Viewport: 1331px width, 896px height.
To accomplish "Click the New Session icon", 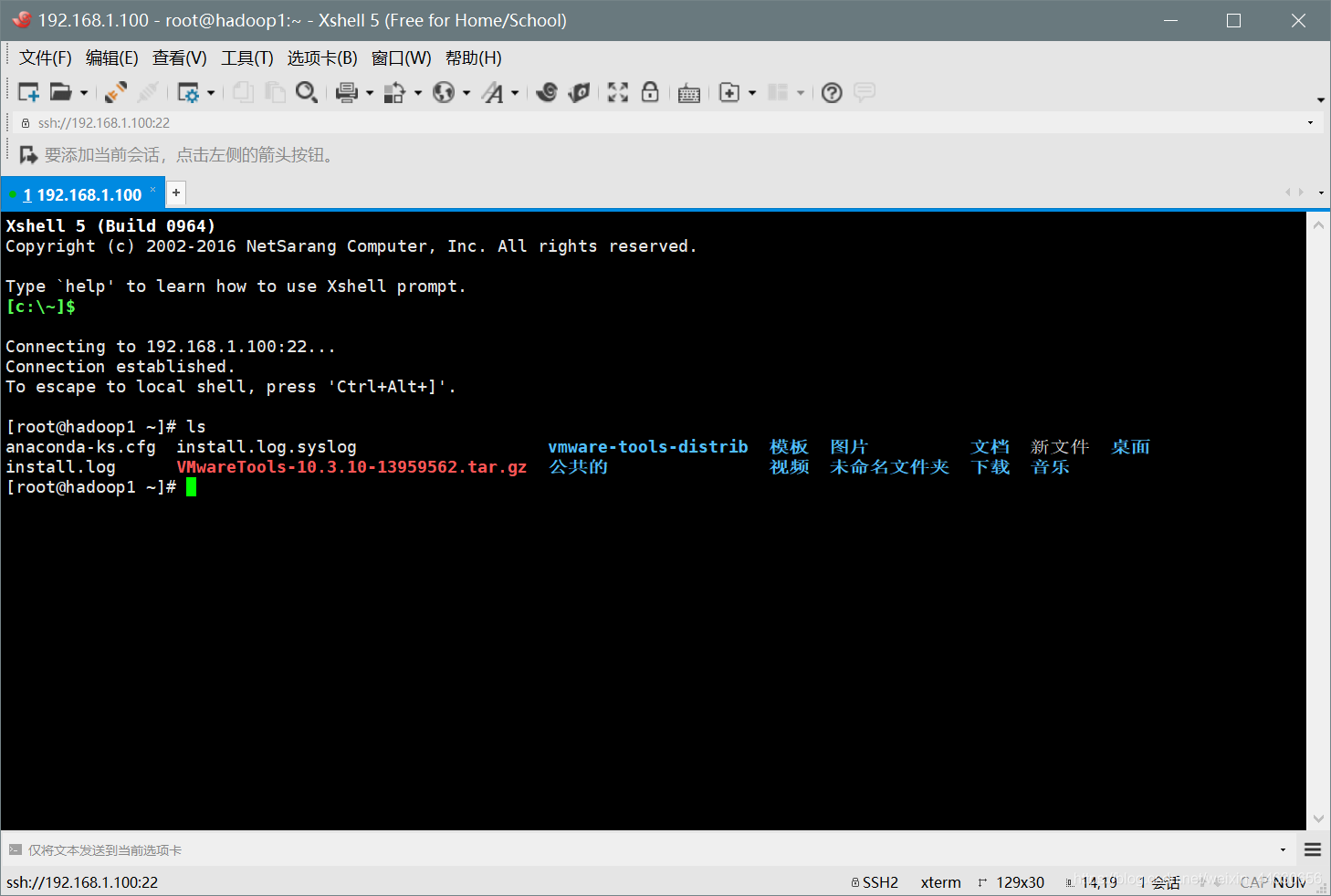I will pyautogui.click(x=28, y=92).
